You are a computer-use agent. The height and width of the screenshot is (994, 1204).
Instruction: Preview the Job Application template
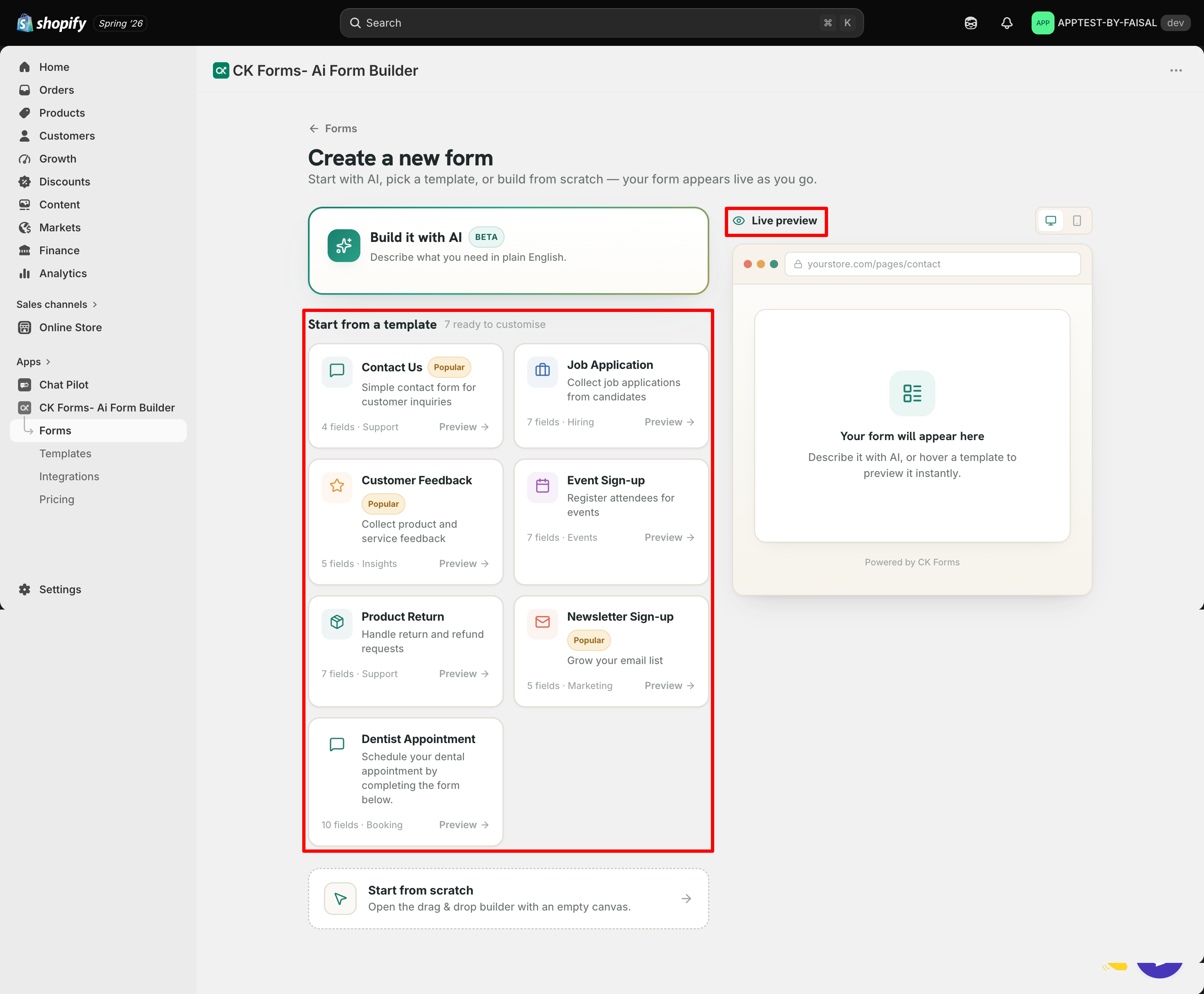click(x=670, y=422)
